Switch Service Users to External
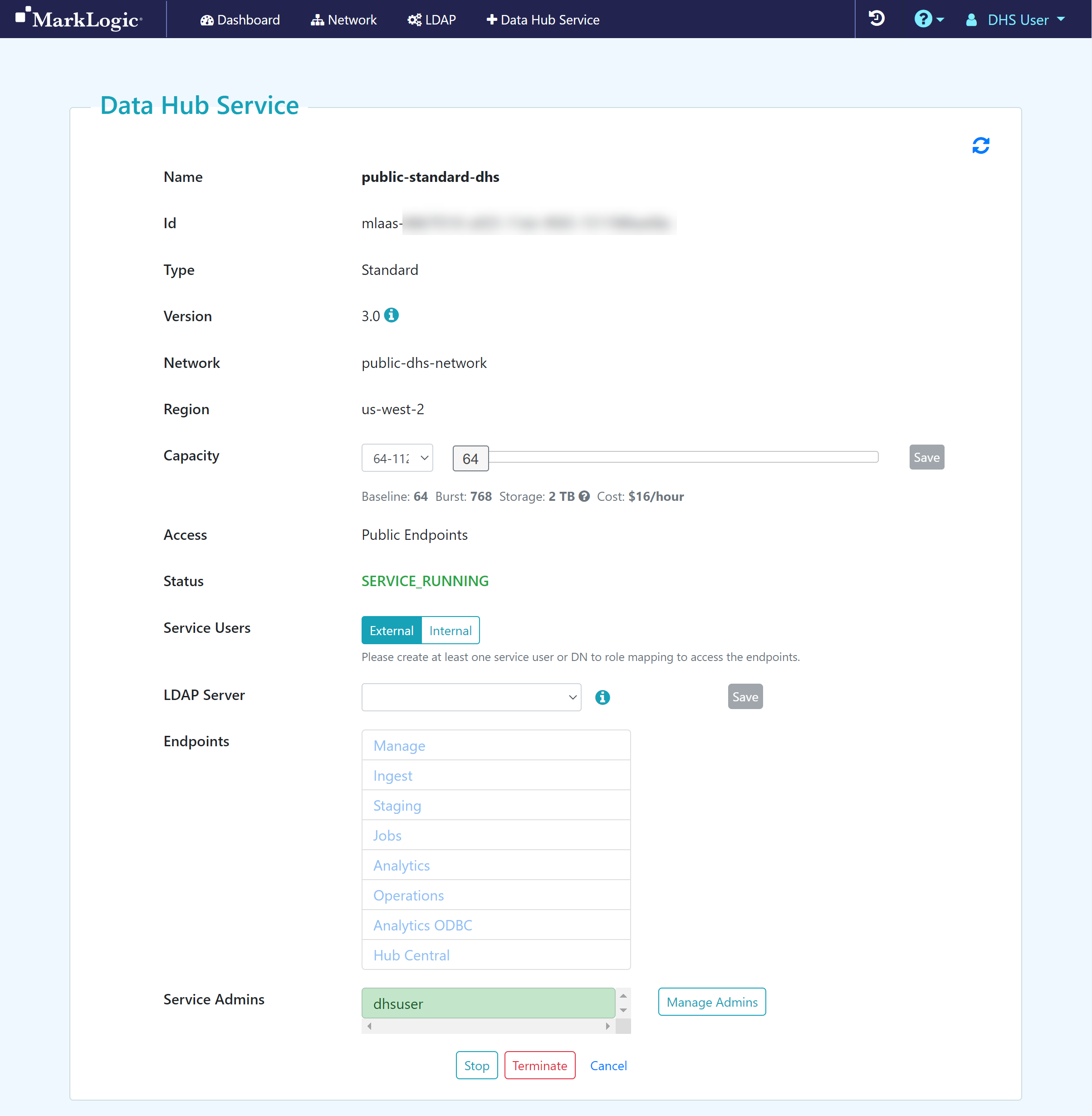Viewport: 1092px width, 1116px height. pos(391,631)
